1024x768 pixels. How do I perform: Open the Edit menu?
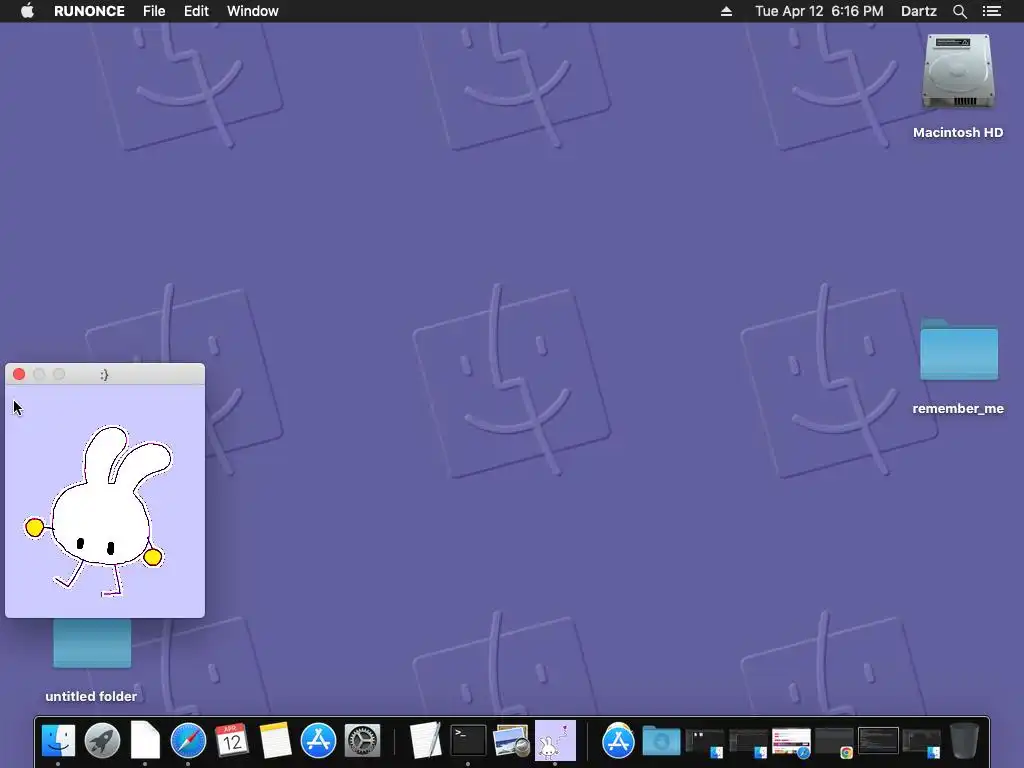click(196, 11)
